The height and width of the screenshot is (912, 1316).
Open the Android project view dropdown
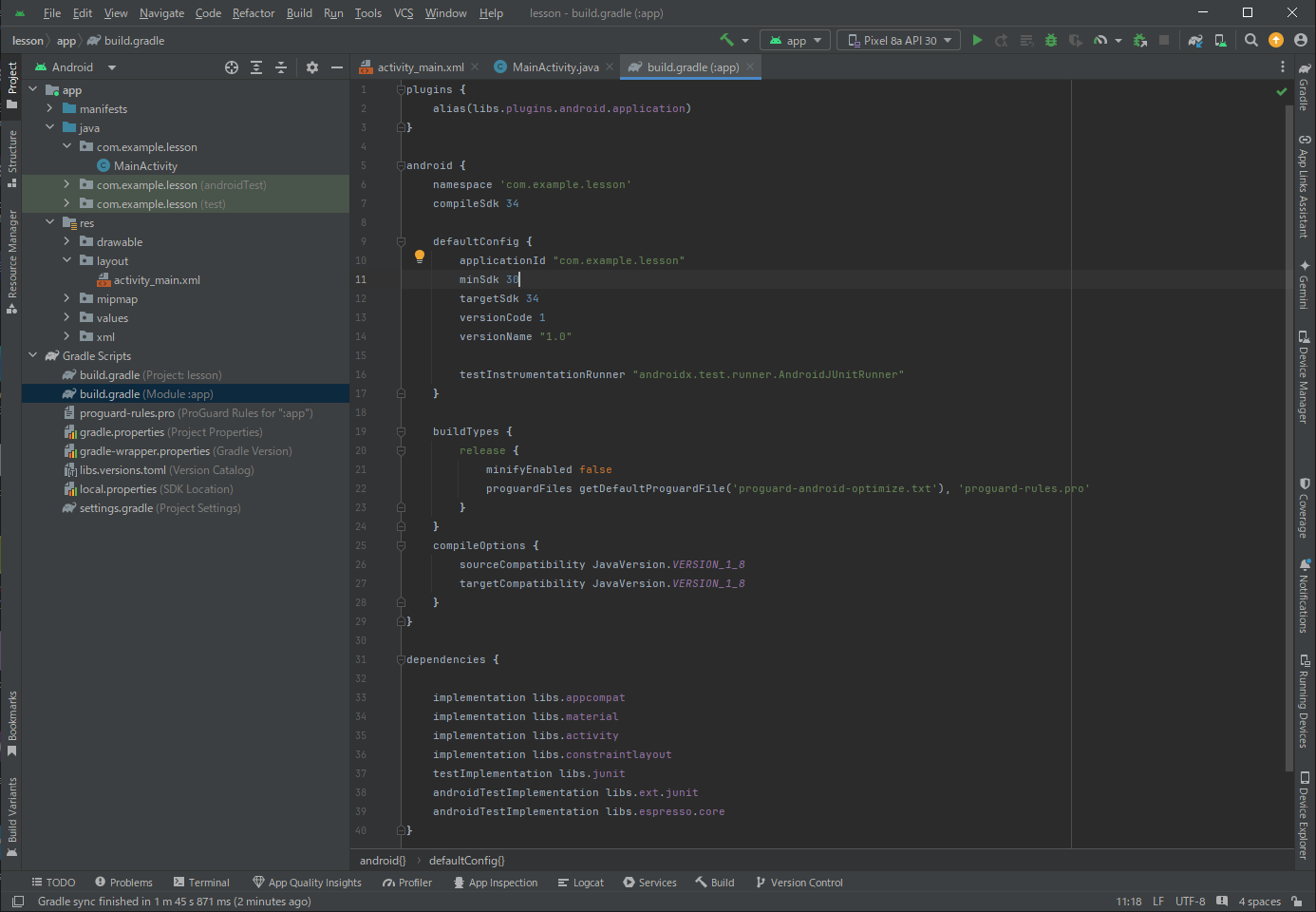point(75,67)
